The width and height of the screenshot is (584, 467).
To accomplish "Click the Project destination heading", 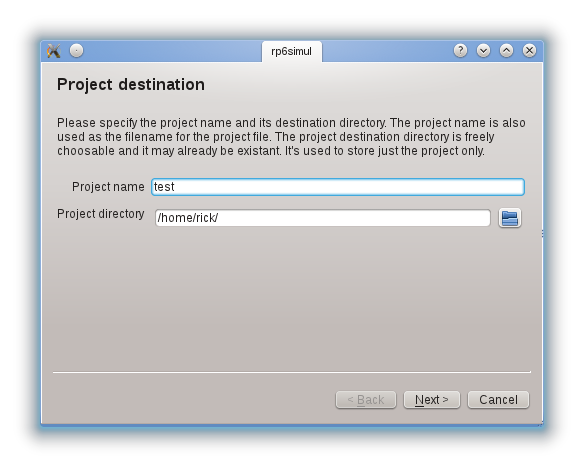I will [x=131, y=85].
